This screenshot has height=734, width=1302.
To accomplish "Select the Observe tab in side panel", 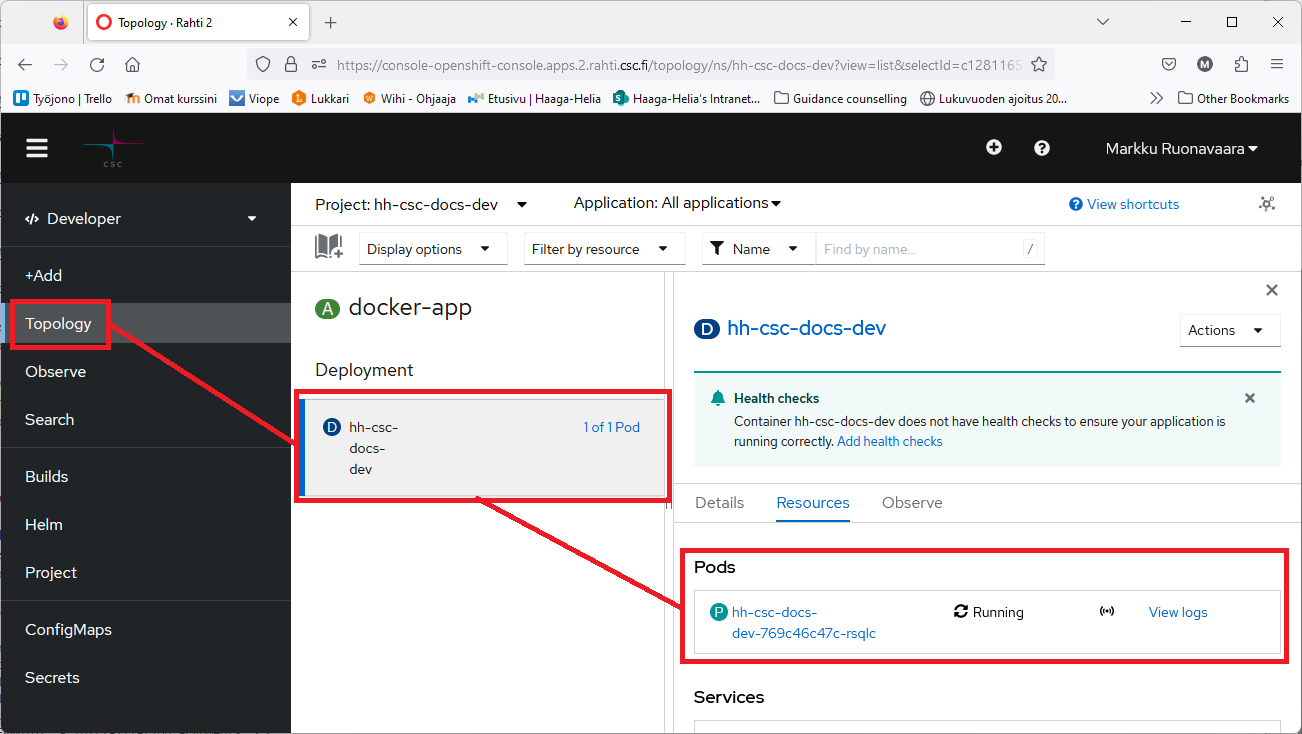I will [912, 503].
